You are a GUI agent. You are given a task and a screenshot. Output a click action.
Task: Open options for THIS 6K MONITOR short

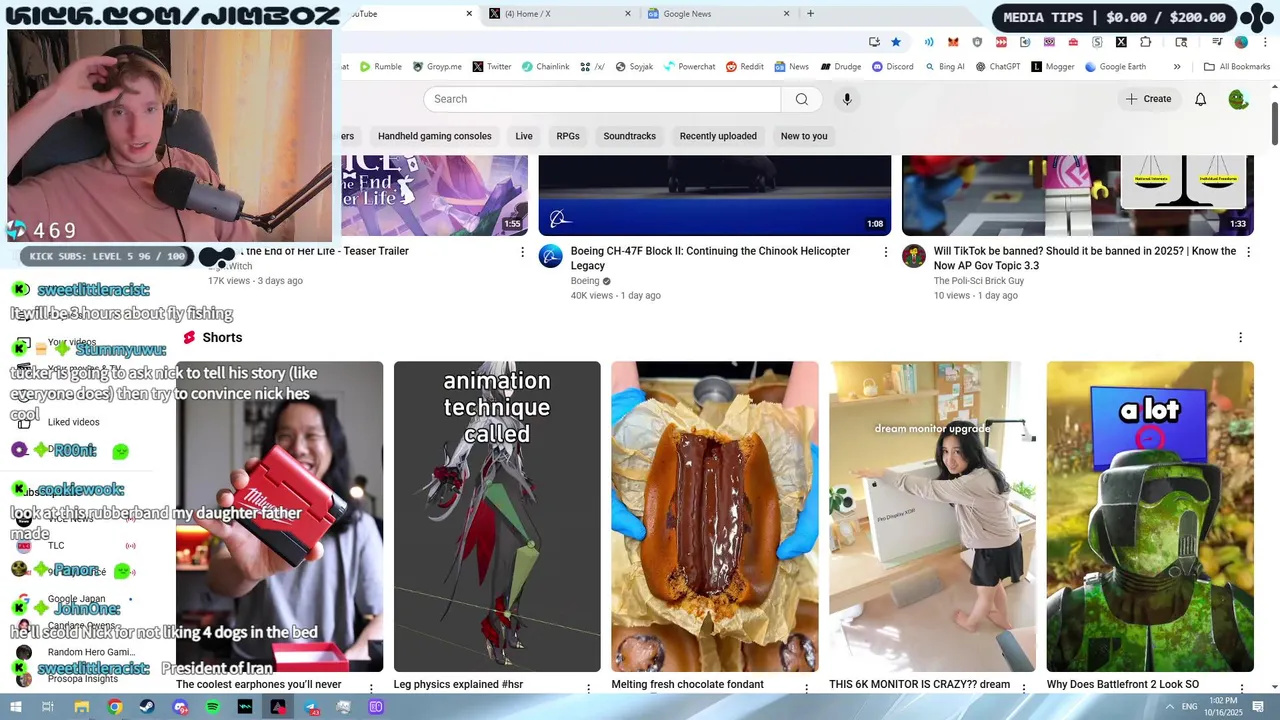[x=1024, y=689]
